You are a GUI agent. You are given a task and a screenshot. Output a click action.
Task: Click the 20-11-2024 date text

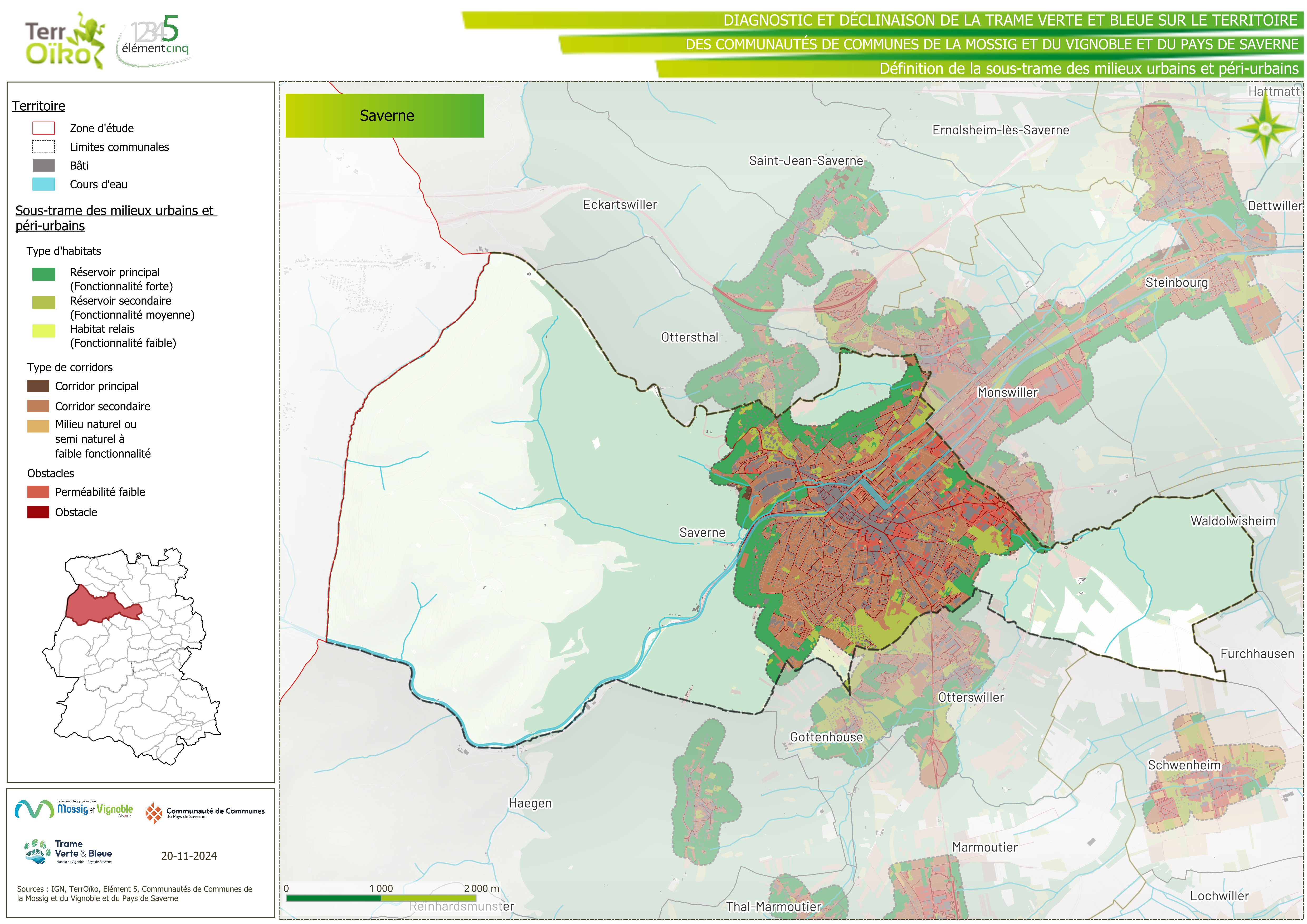pos(188,856)
